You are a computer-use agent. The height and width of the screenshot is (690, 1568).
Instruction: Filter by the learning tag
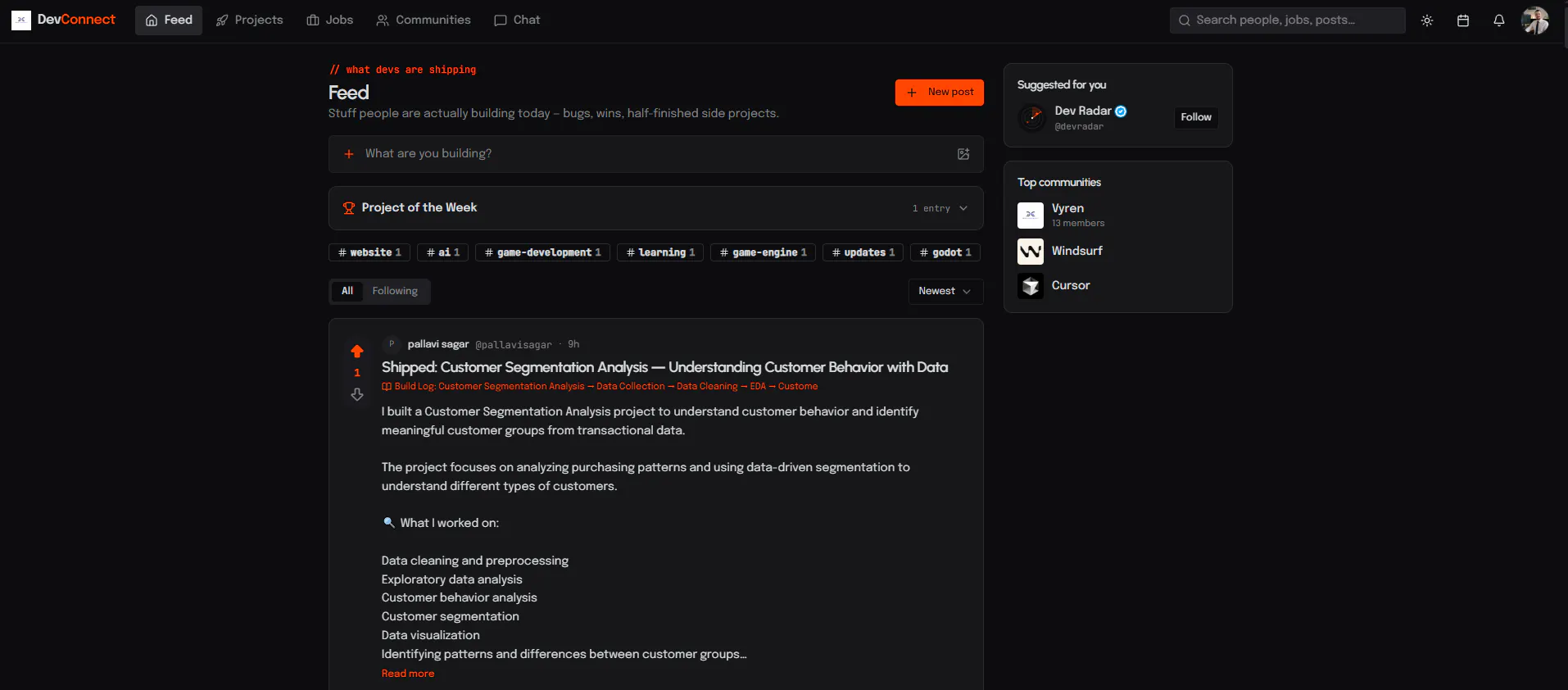[660, 252]
